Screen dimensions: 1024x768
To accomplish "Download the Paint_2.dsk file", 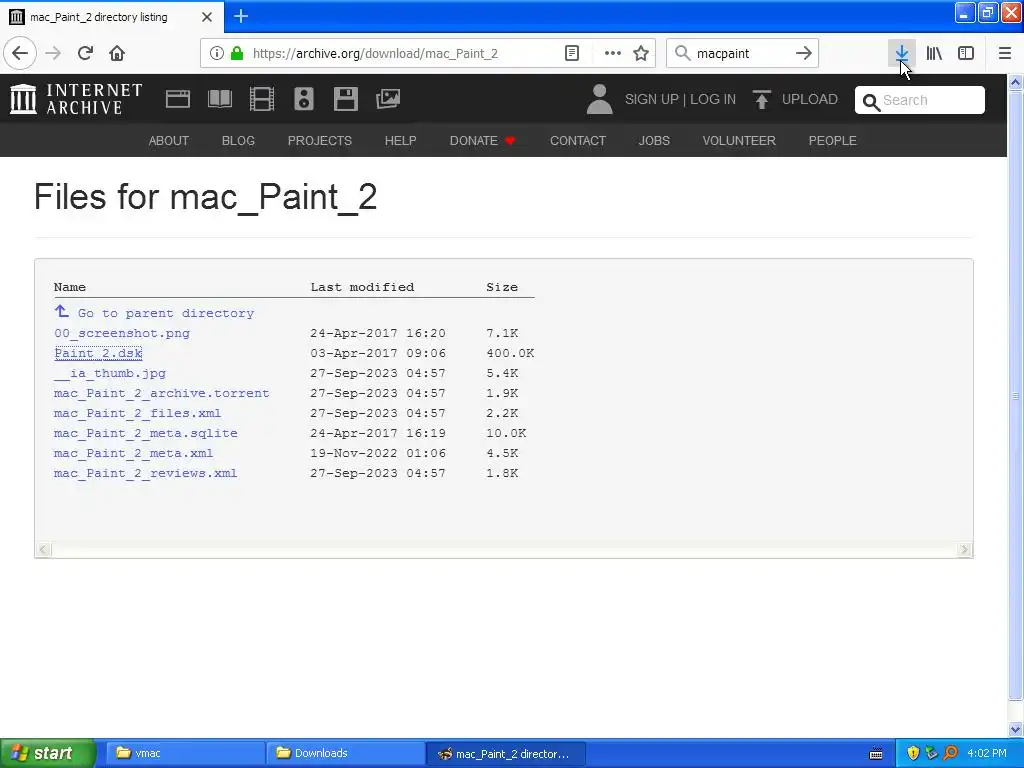I will 98,353.
